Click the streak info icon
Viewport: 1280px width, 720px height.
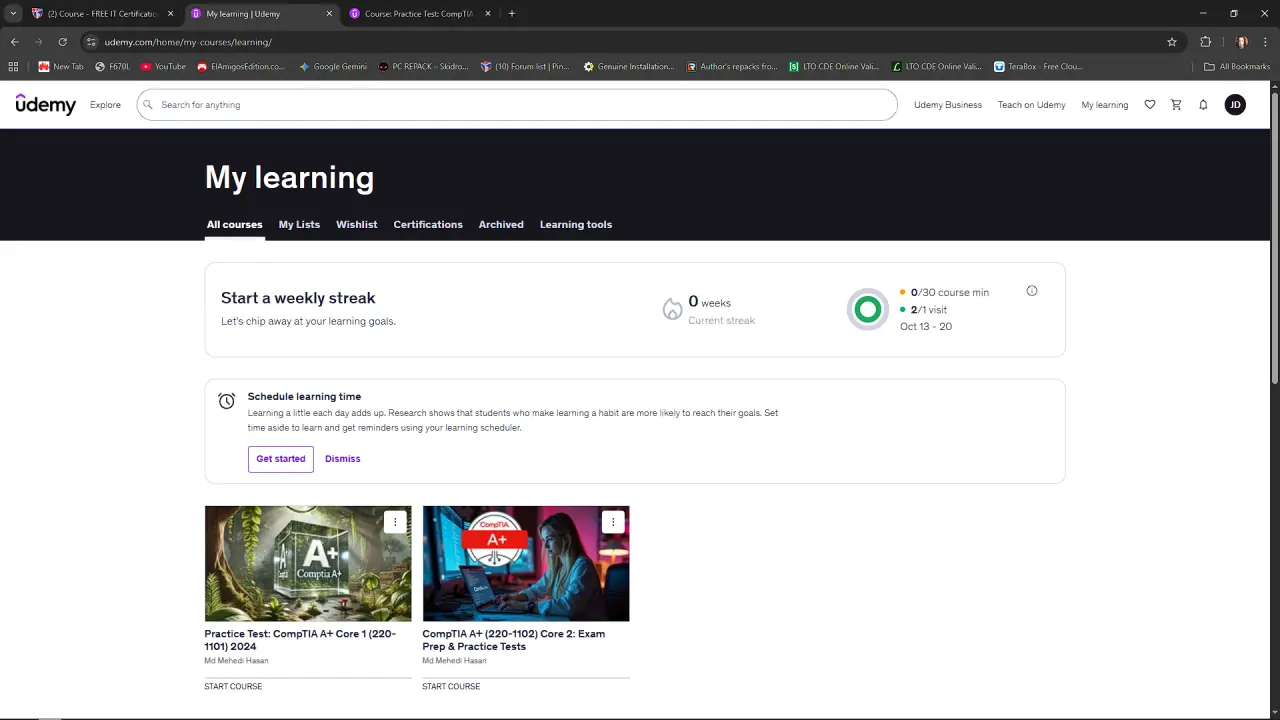pyautogui.click(x=1032, y=291)
